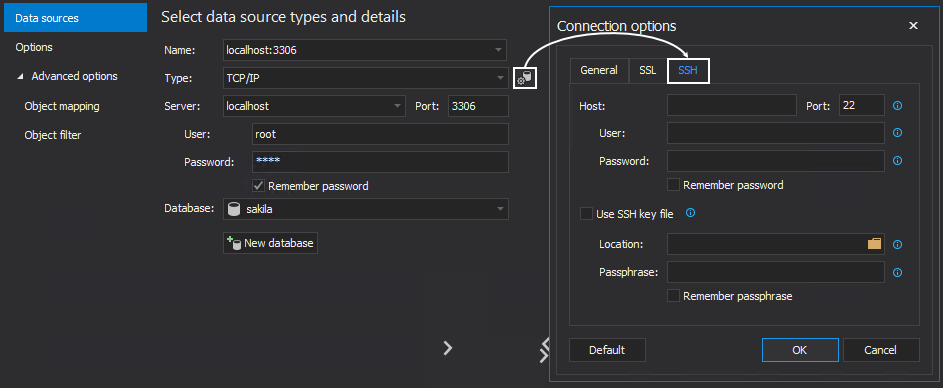This screenshot has height=388, width=943.
Task: Collapse the Advanced options tree node
Action: pyautogui.click(x=21, y=77)
